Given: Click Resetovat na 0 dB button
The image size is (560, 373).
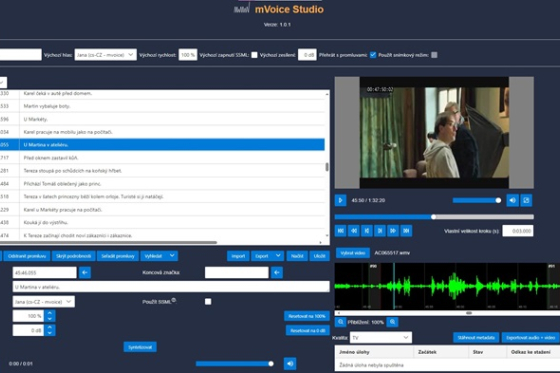Looking at the screenshot, I should [308, 330].
